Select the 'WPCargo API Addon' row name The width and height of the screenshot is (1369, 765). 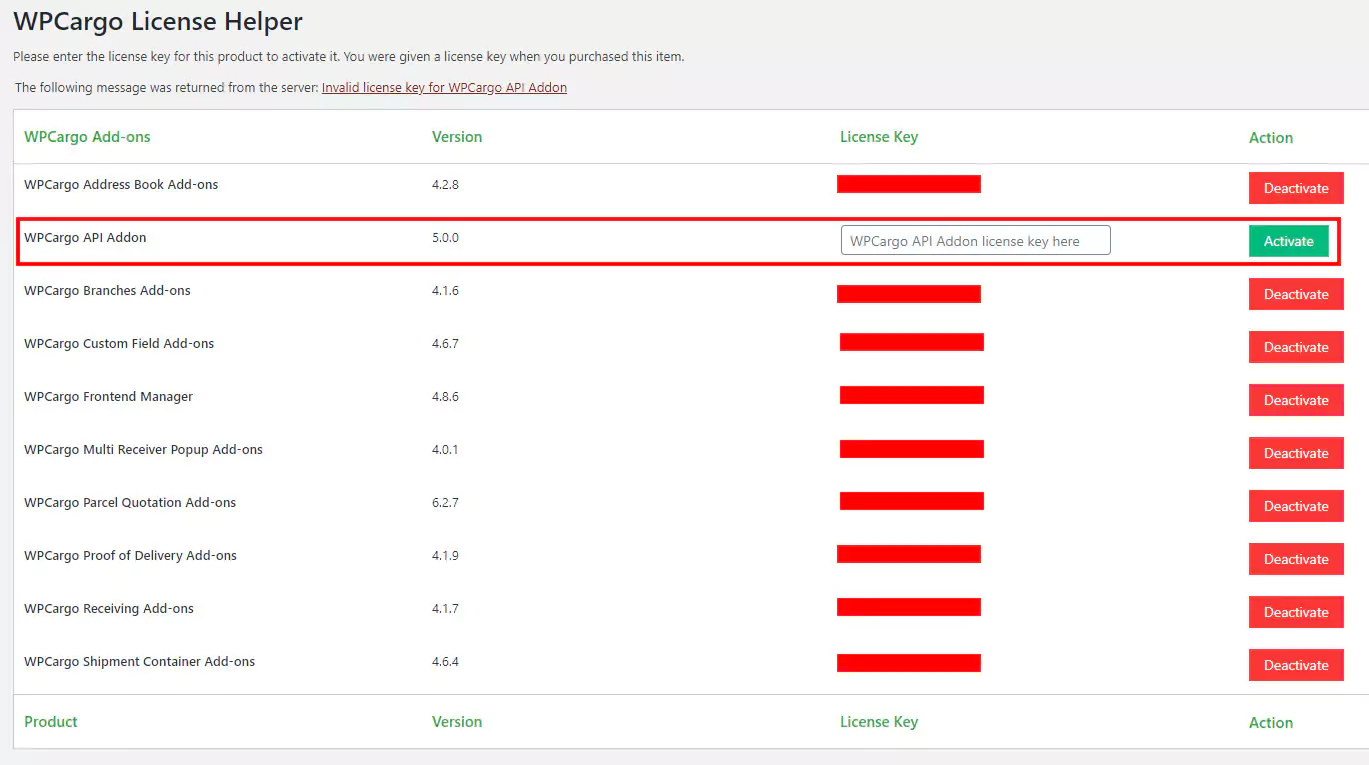pyautogui.click(x=85, y=238)
